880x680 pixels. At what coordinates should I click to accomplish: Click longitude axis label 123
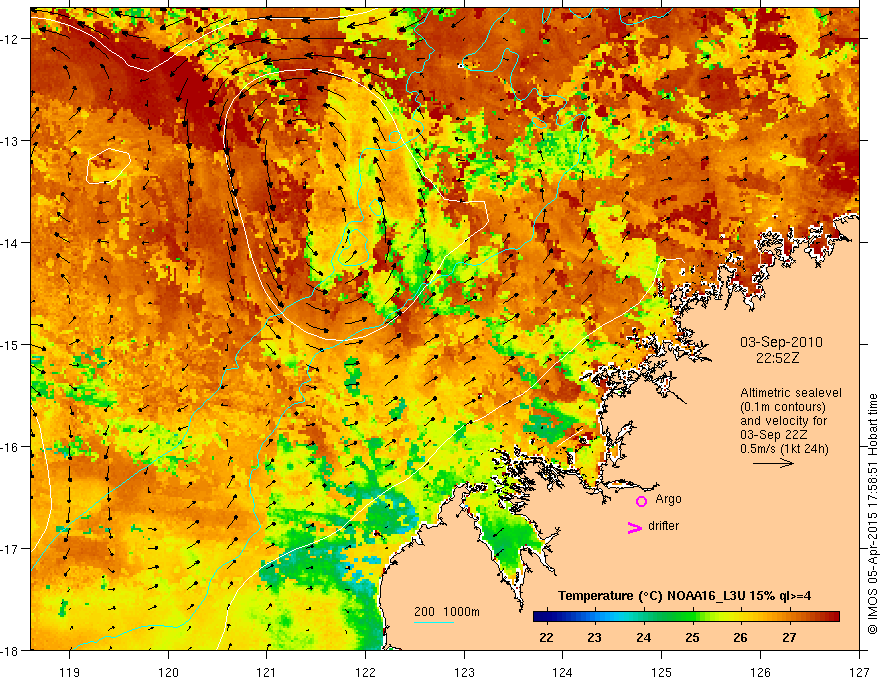point(464,672)
